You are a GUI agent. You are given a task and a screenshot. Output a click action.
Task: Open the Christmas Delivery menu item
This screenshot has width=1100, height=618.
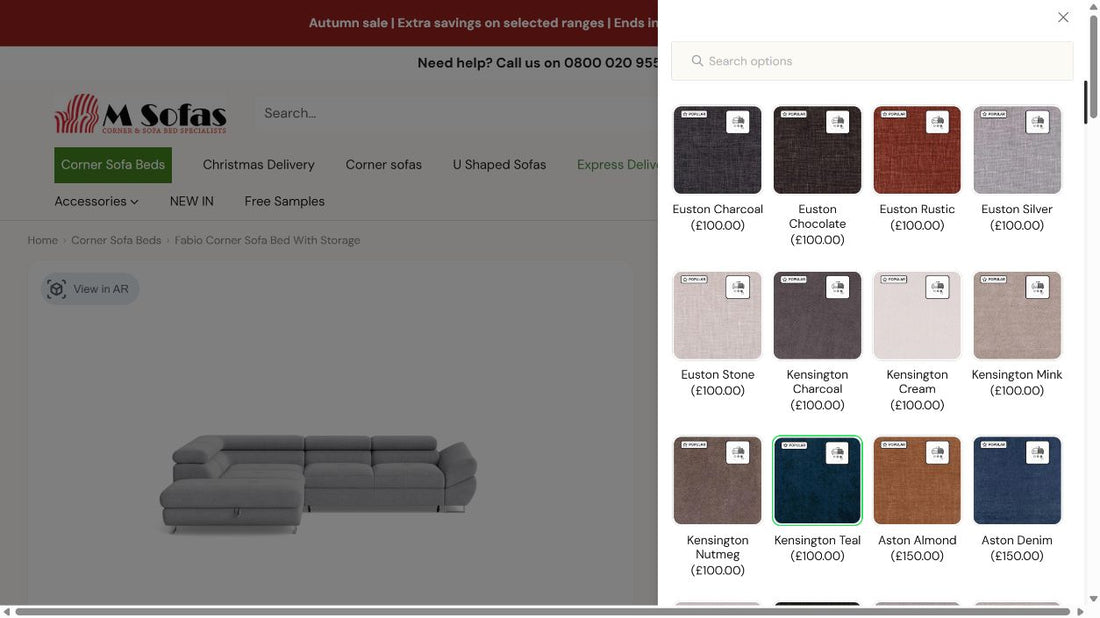258,165
